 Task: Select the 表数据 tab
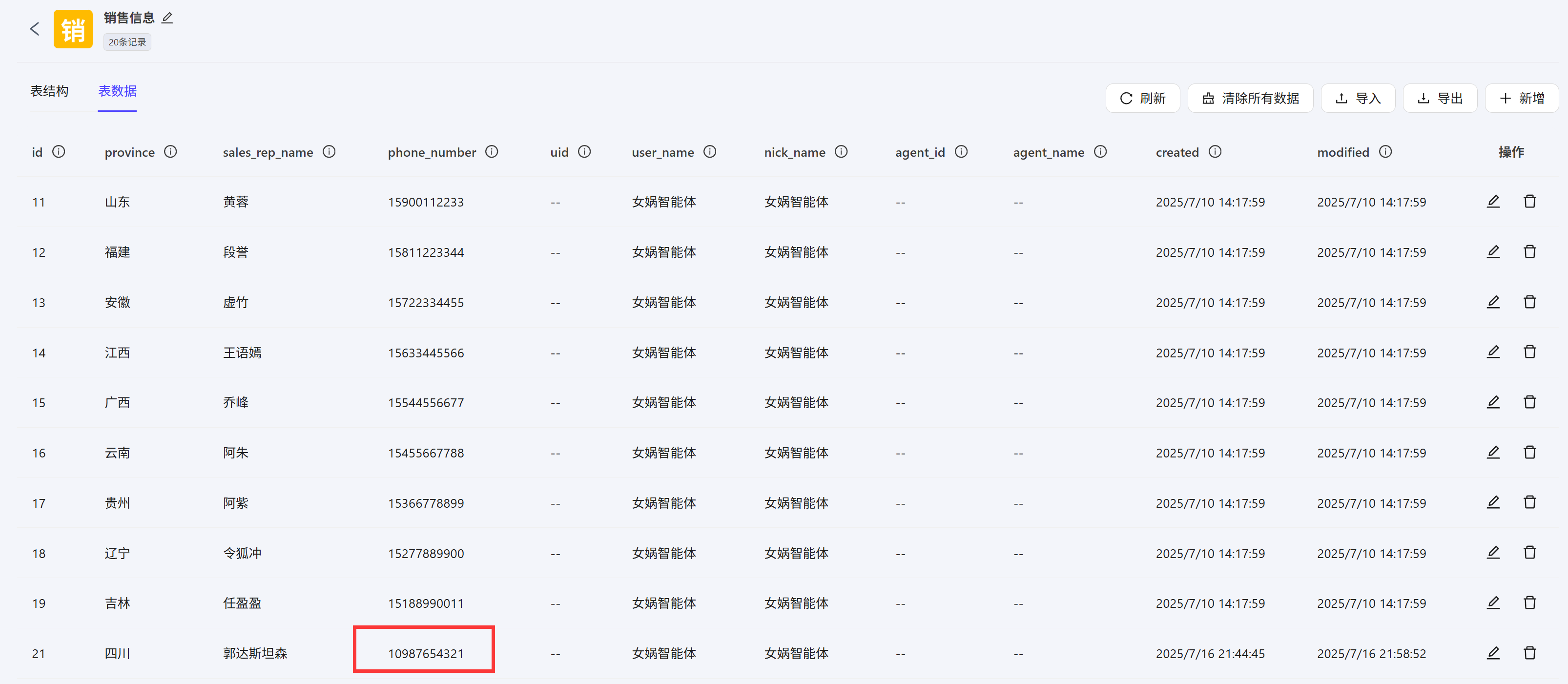(x=118, y=91)
